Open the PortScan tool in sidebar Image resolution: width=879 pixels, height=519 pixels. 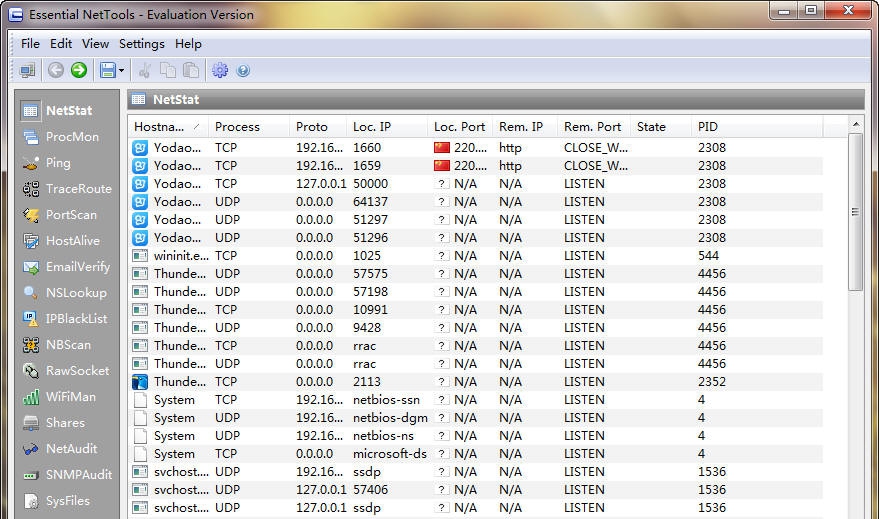tap(70, 215)
